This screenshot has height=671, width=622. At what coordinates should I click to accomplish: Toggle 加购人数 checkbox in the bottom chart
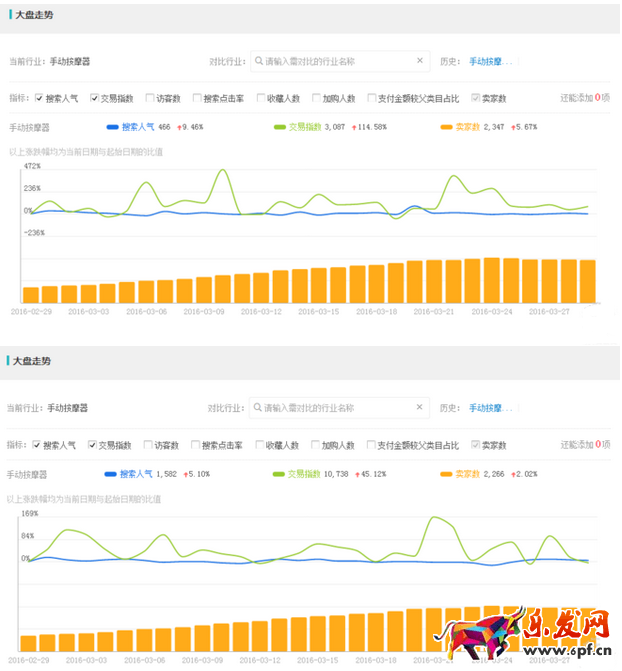pos(315,445)
